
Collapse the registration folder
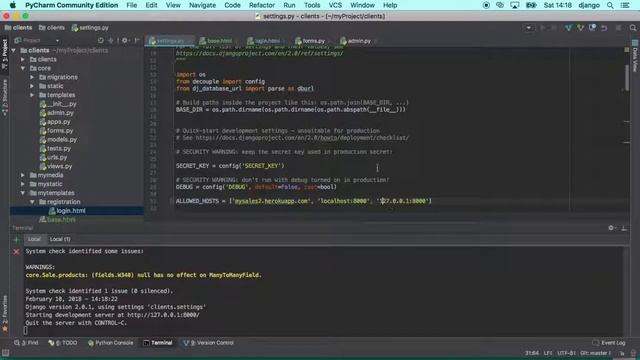pos(32,202)
